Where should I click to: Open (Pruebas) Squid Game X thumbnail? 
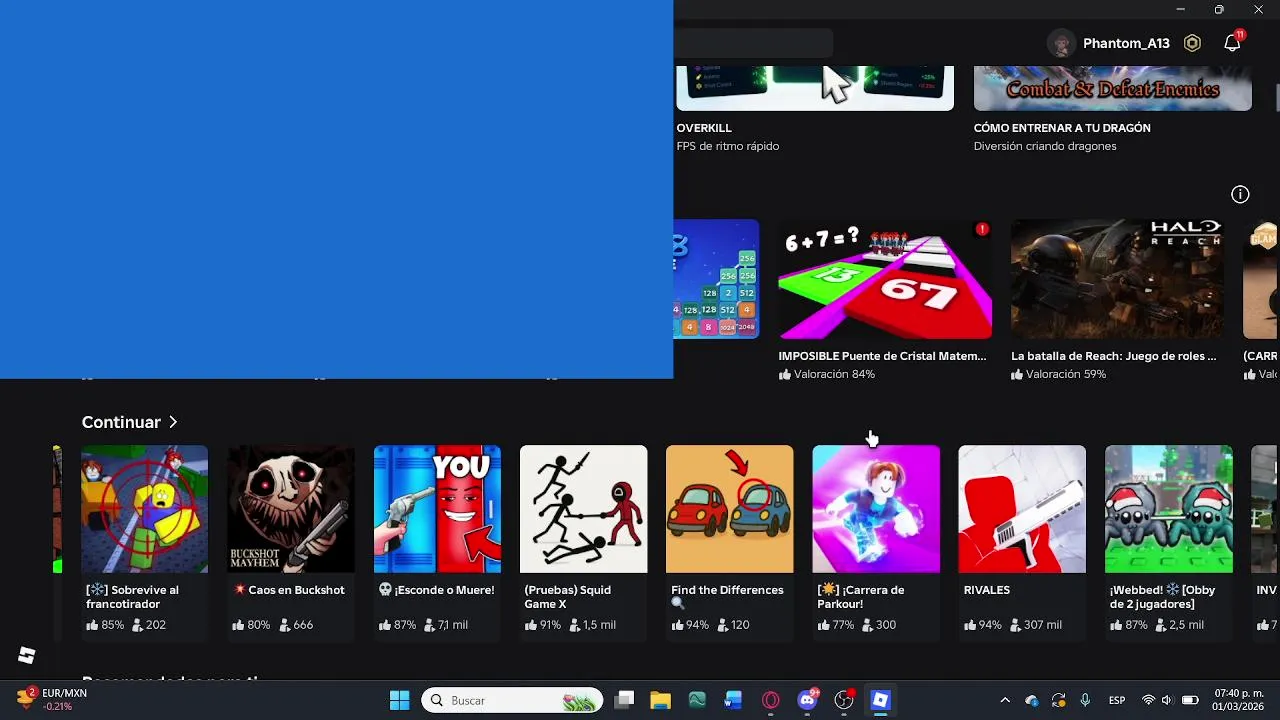coord(584,509)
